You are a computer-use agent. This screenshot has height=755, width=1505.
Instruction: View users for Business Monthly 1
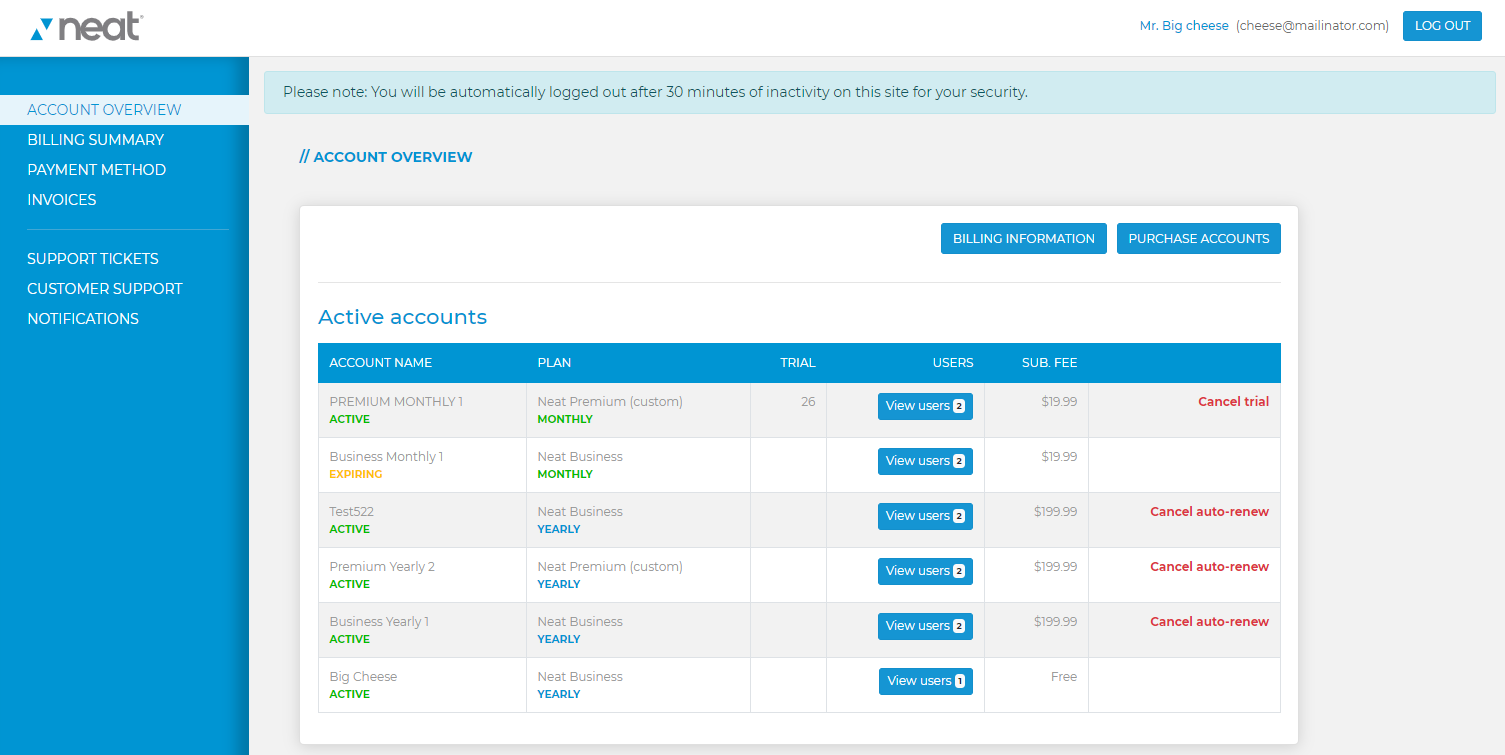pos(925,461)
